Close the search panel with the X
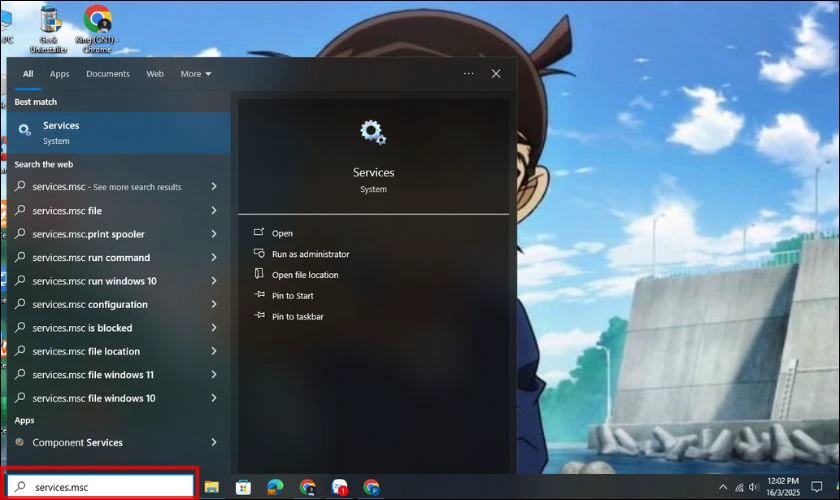This screenshot has height=500, width=840. pyautogui.click(x=496, y=73)
